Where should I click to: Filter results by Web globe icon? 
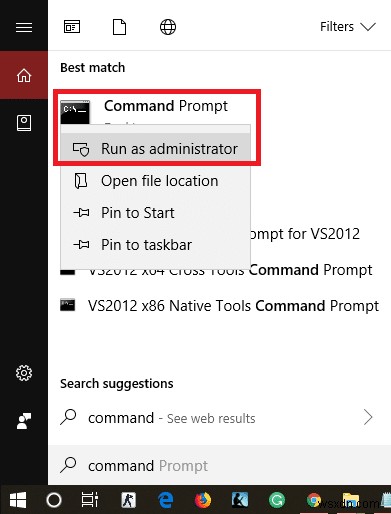pos(168,27)
